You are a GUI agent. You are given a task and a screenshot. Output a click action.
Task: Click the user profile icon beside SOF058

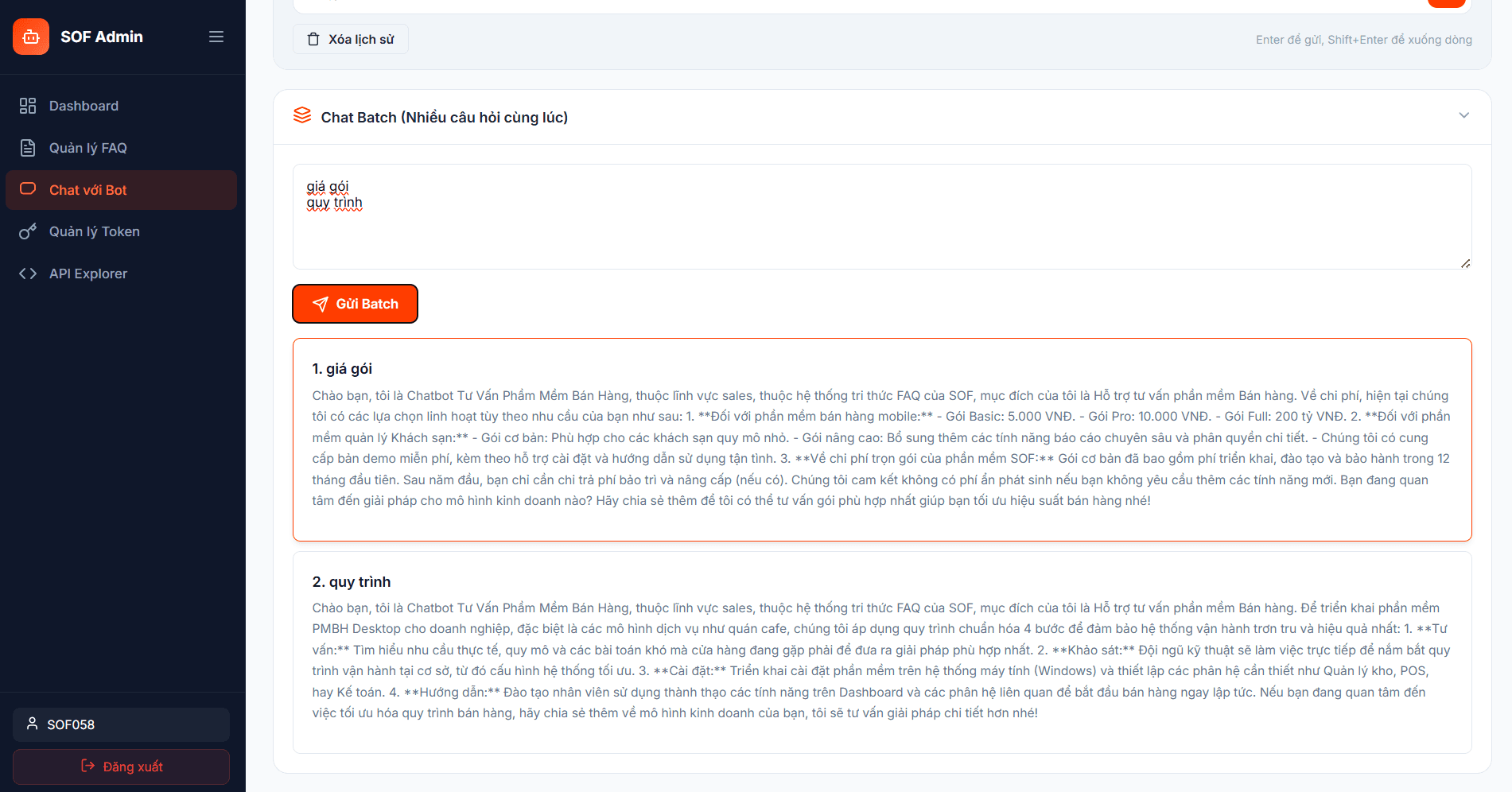click(x=32, y=724)
